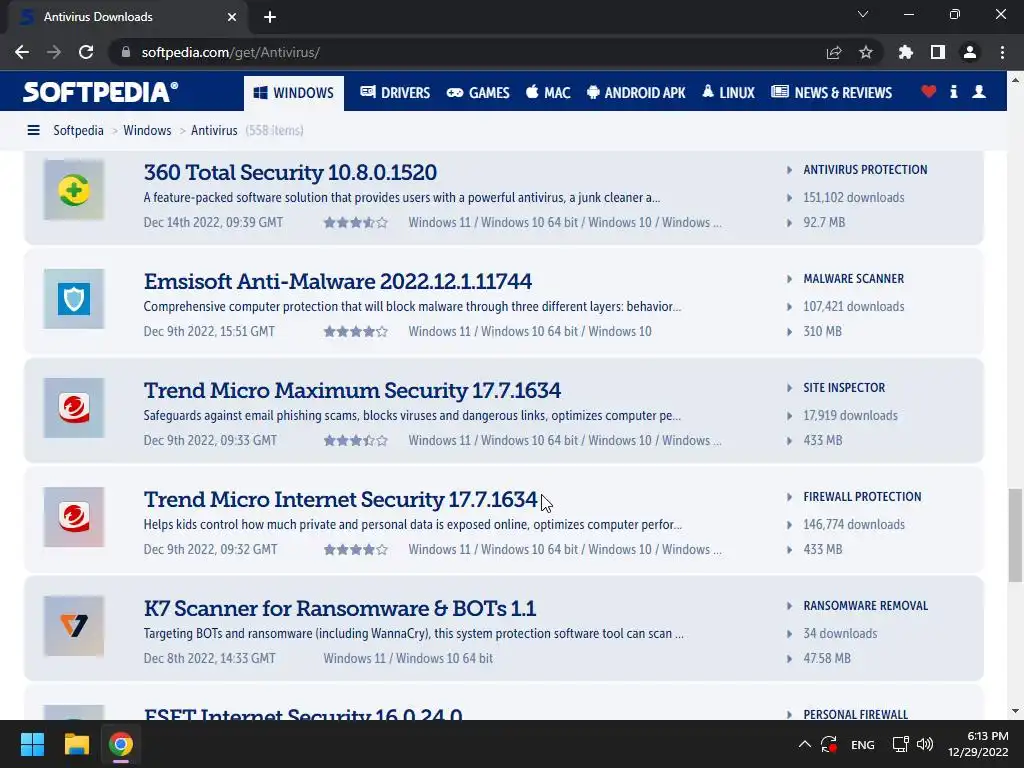This screenshot has height=768, width=1024.
Task: Reload the page with the refresh icon
Action: (86, 52)
